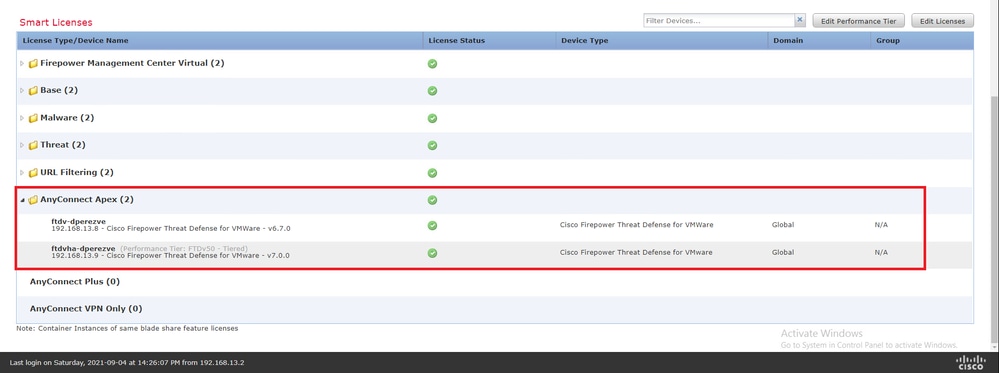Click green status icon for ftdv-dperezve
The width and height of the screenshot is (999, 373).
[x=432, y=225]
